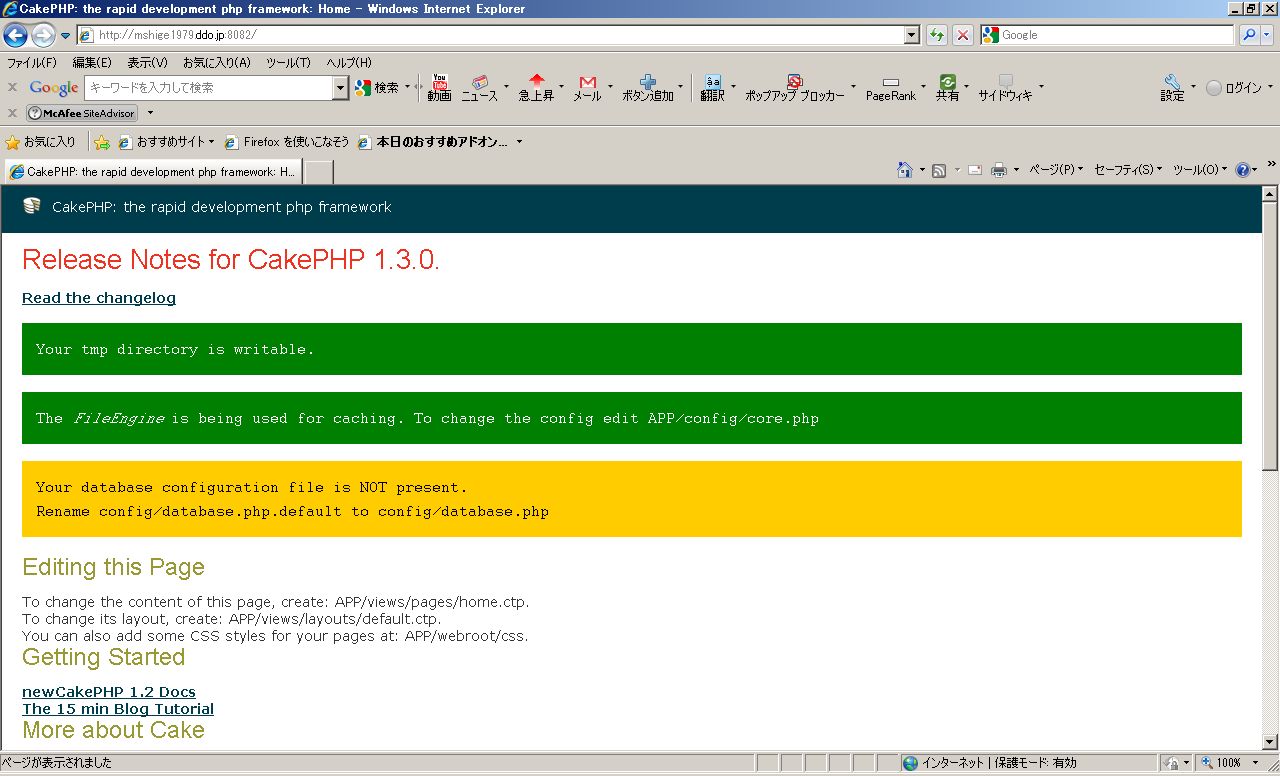Open the サイドウィキ Sidewiki button
The image size is (1280, 776).
pyautogui.click(x=1006, y=88)
